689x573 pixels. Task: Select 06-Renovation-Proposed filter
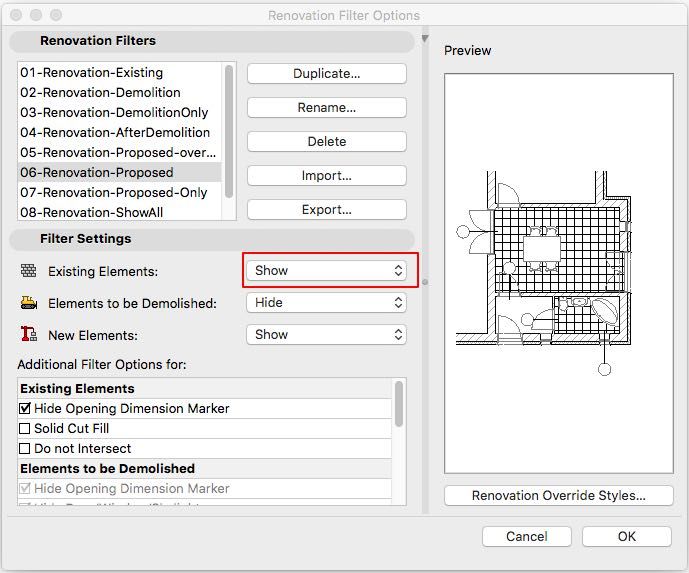[120, 172]
